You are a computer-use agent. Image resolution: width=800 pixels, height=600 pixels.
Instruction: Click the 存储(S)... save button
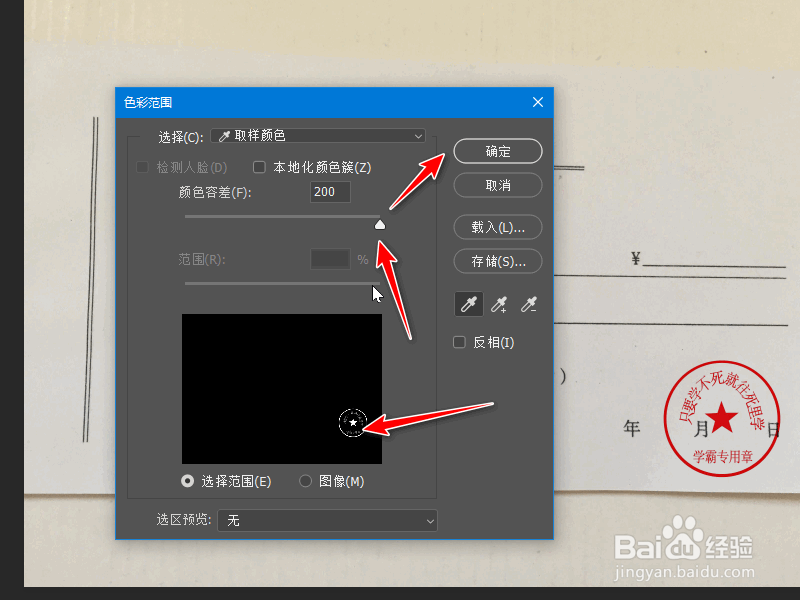click(497, 262)
